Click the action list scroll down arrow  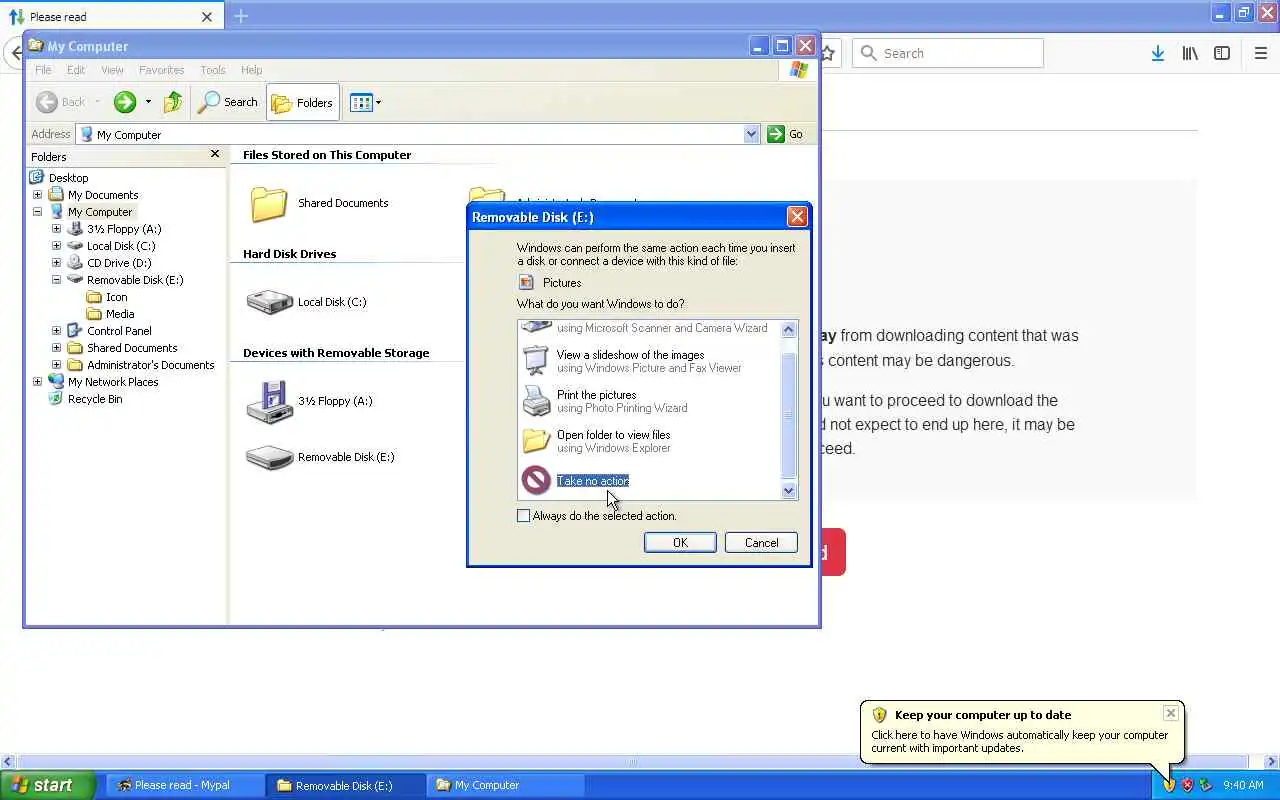tap(788, 490)
